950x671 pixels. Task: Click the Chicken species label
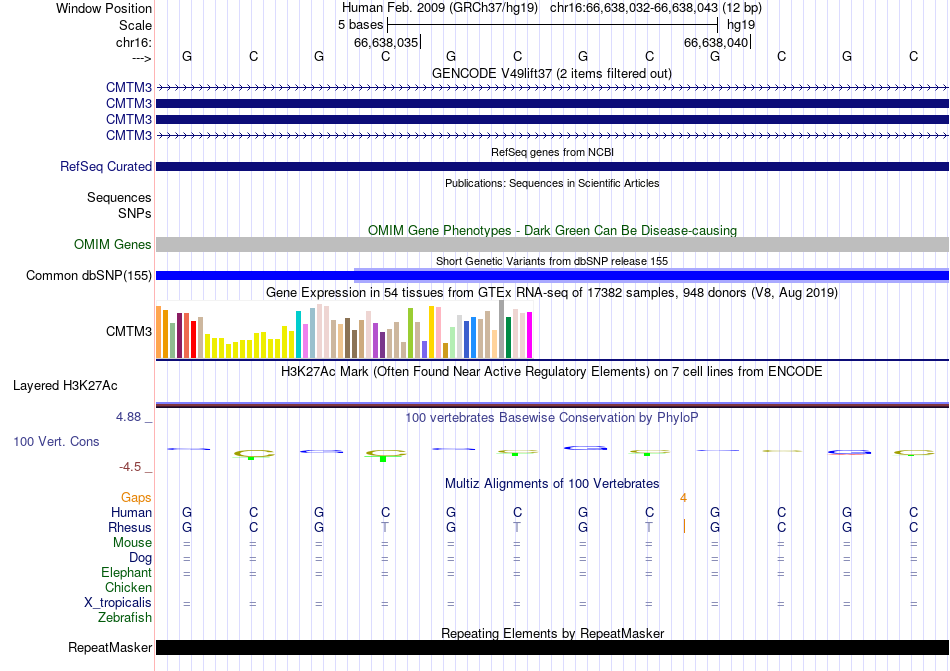(x=128, y=587)
